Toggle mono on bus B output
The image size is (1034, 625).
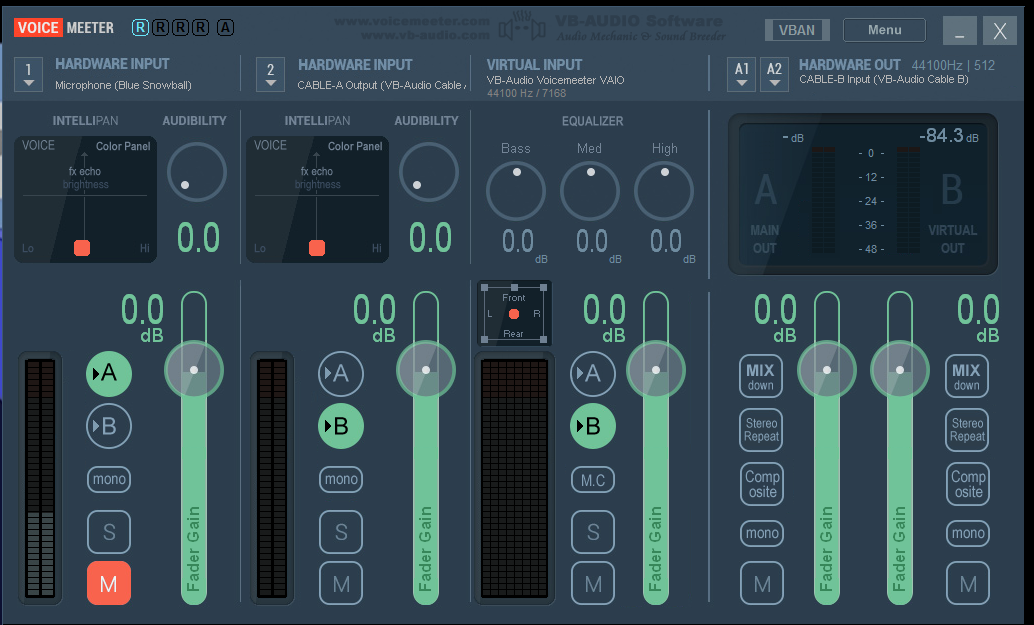[968, 533]
